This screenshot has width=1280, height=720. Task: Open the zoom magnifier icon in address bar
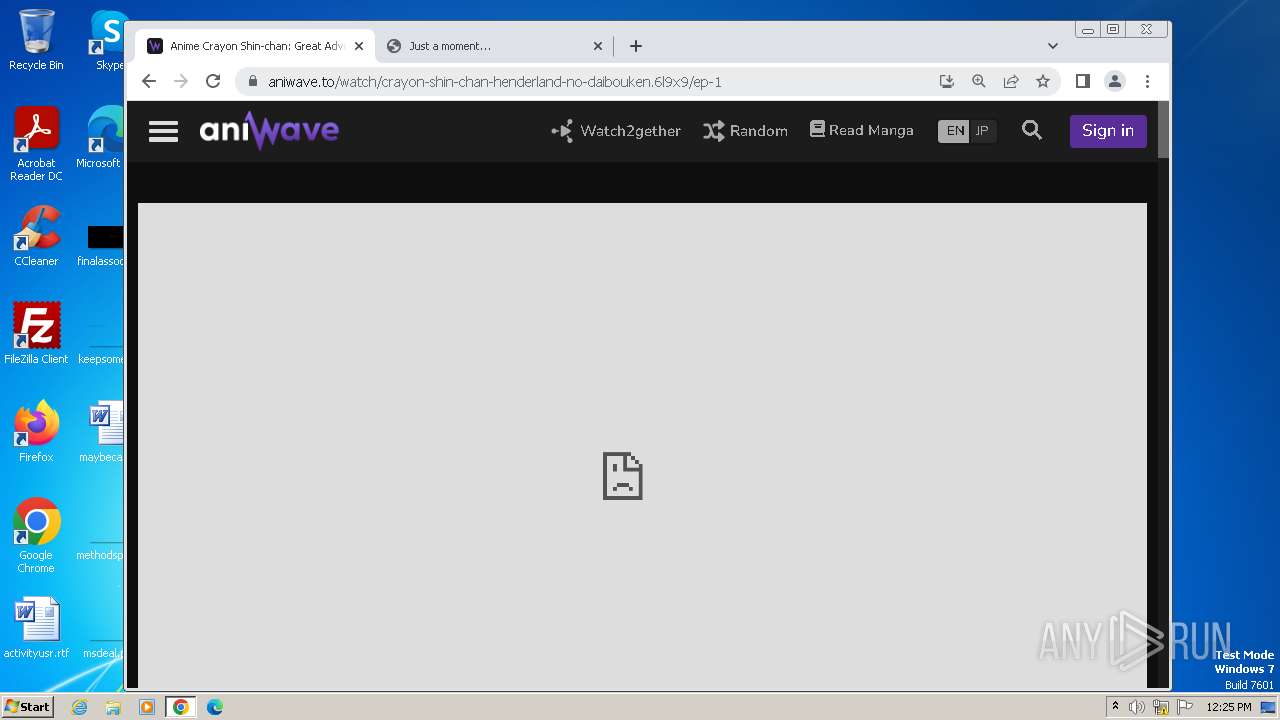tap(979, 81)
